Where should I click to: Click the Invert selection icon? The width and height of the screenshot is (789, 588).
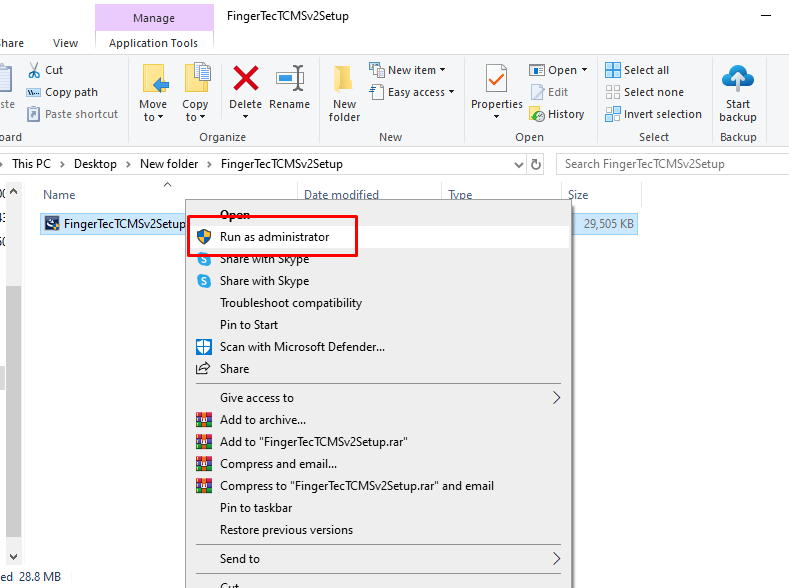click(x=612, y=114)
